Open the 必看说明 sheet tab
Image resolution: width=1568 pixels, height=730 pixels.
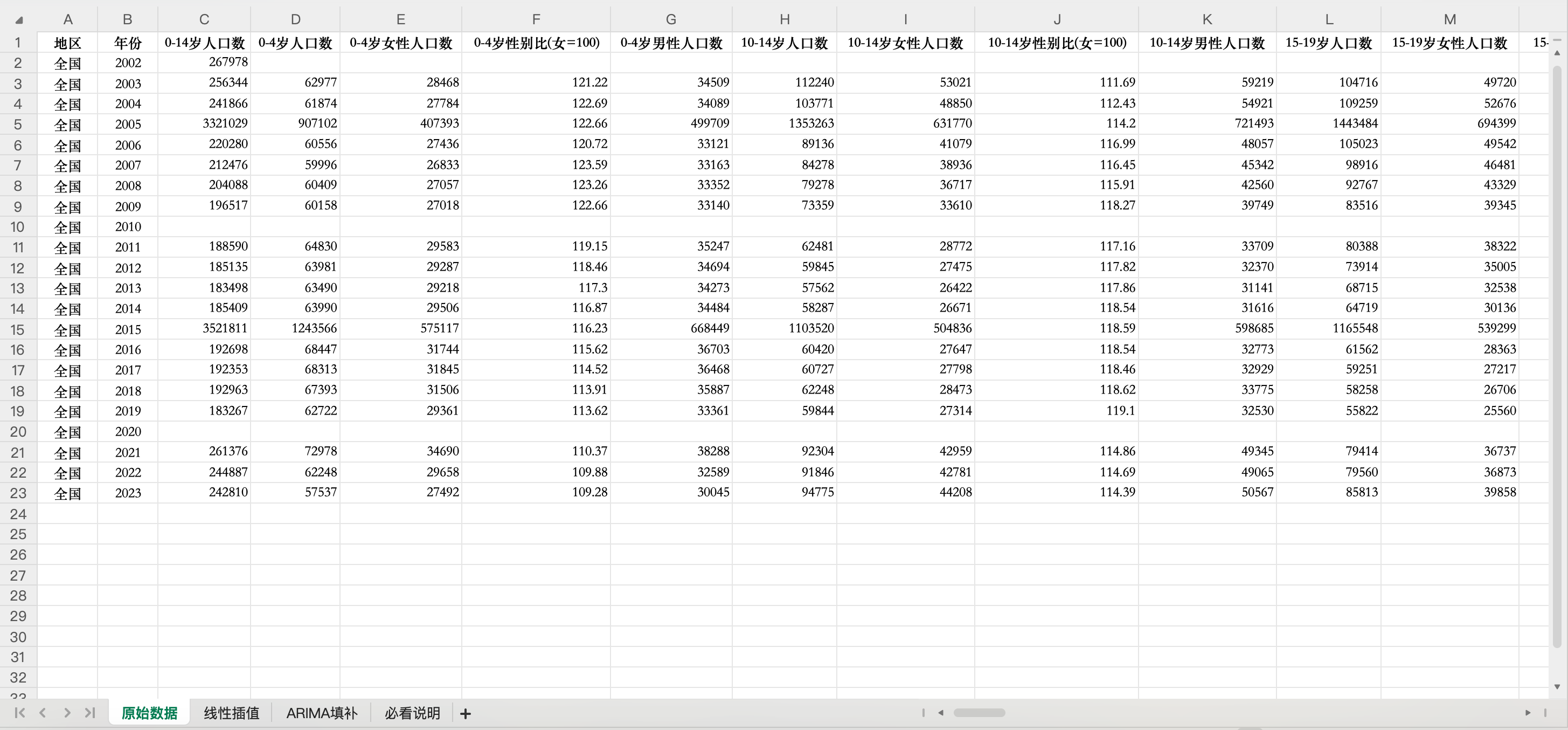(x=412, y=713)
